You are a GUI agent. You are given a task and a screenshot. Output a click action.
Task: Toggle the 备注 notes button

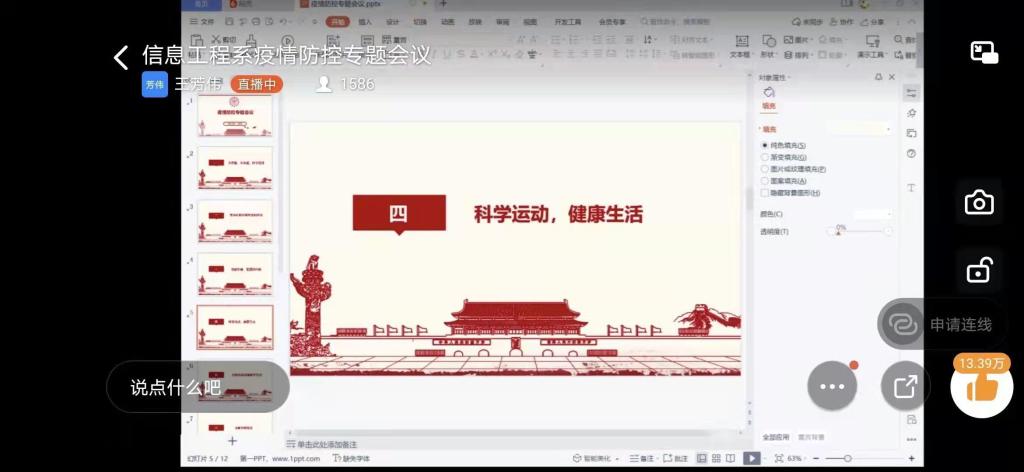(x=644, y=458)
